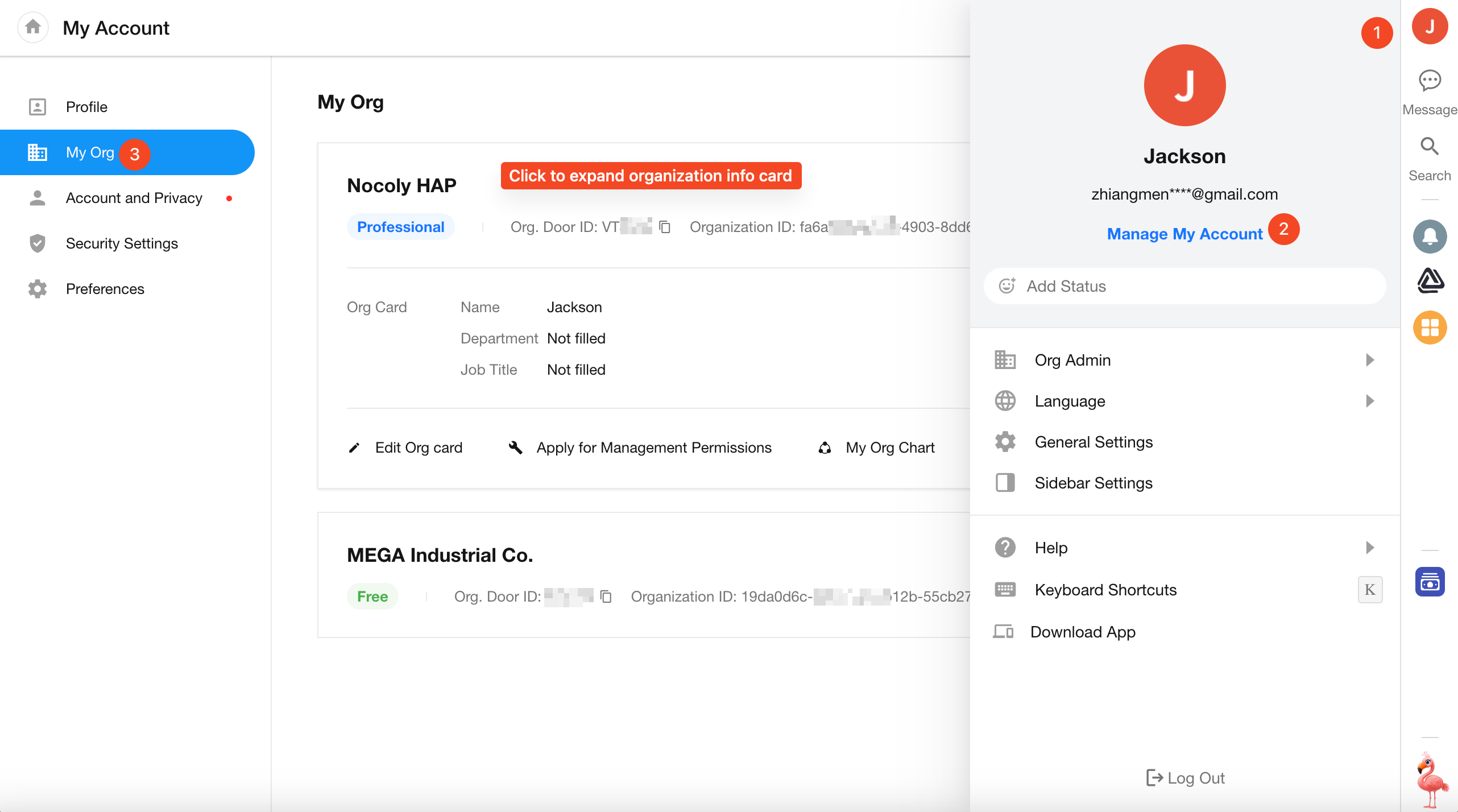1458x812 pixels.
Task: Click the triangle logo icon in sidebar
Action: coord(1430,280)
